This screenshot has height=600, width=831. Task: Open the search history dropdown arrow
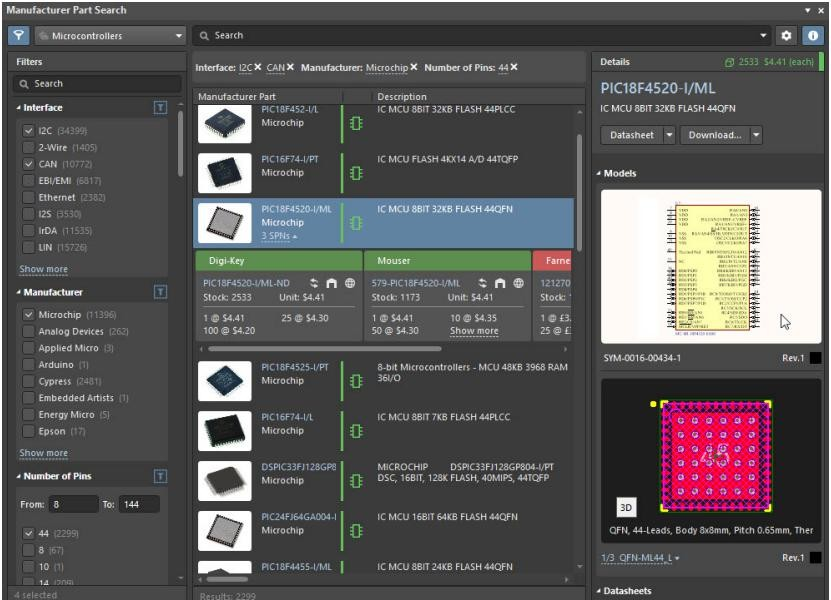tap(763, 36)
